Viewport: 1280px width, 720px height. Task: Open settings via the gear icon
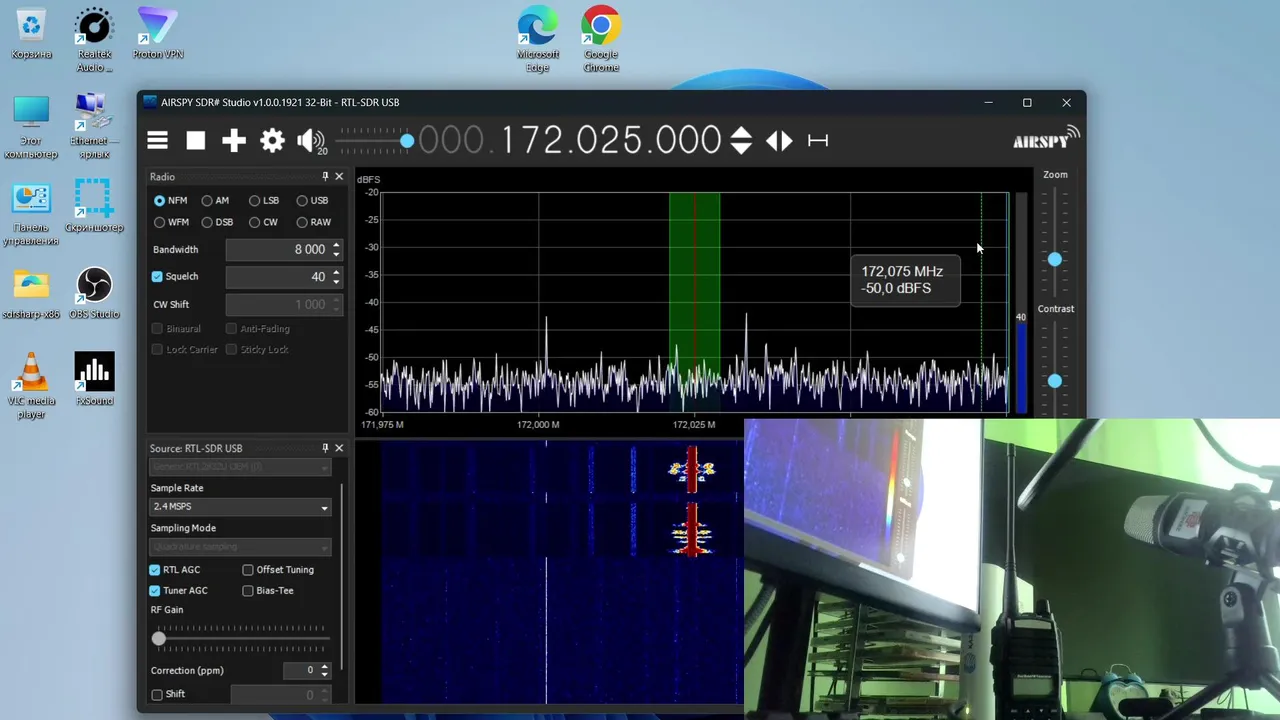tap(272, 141)
